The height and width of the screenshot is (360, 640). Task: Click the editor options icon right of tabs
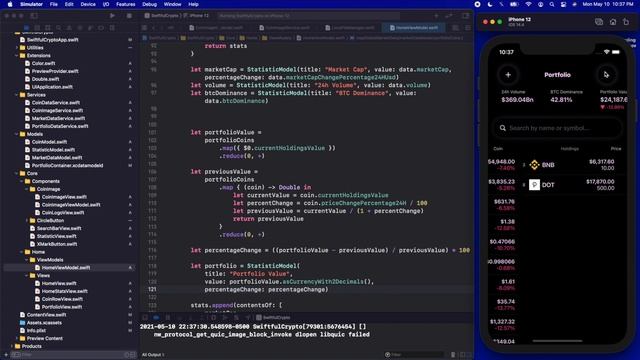coord(455,28)
